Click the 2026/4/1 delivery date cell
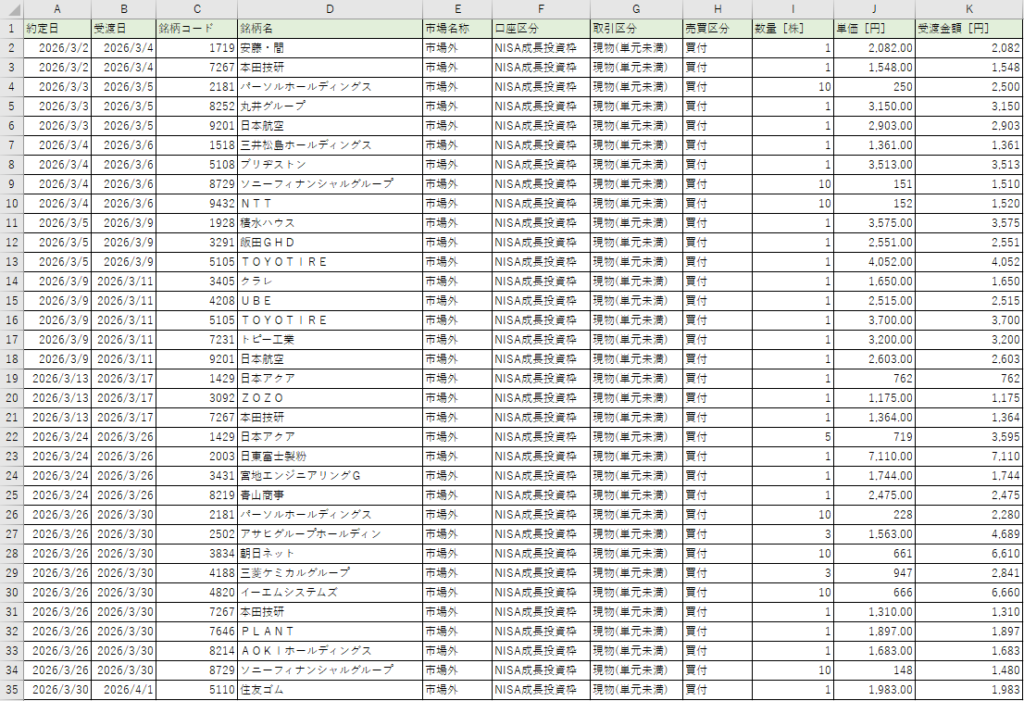This screenshot has height=701, width=1024. 123,690
